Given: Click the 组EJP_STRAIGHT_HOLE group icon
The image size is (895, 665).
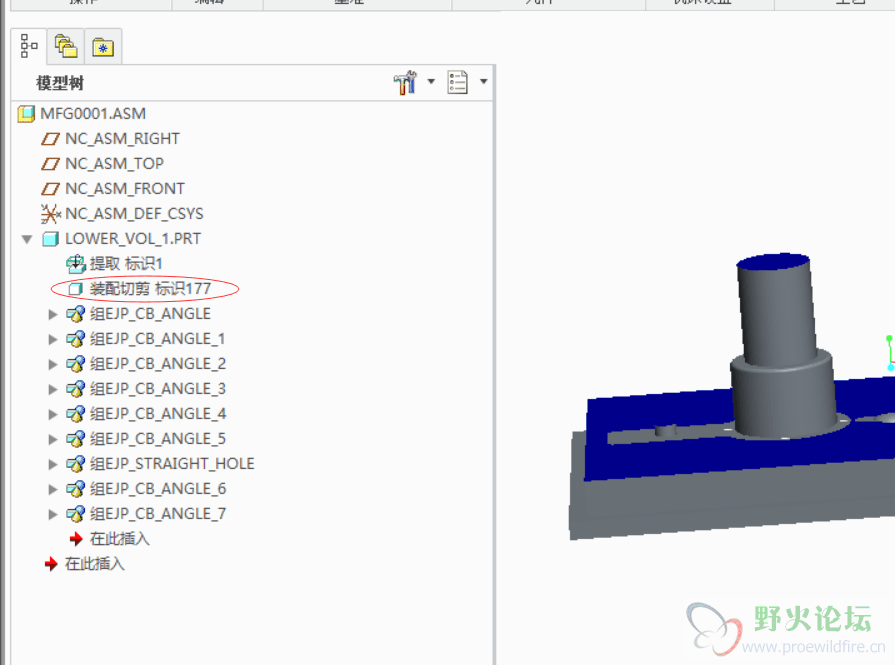Looking at the screenshot, I should point(75,465).
